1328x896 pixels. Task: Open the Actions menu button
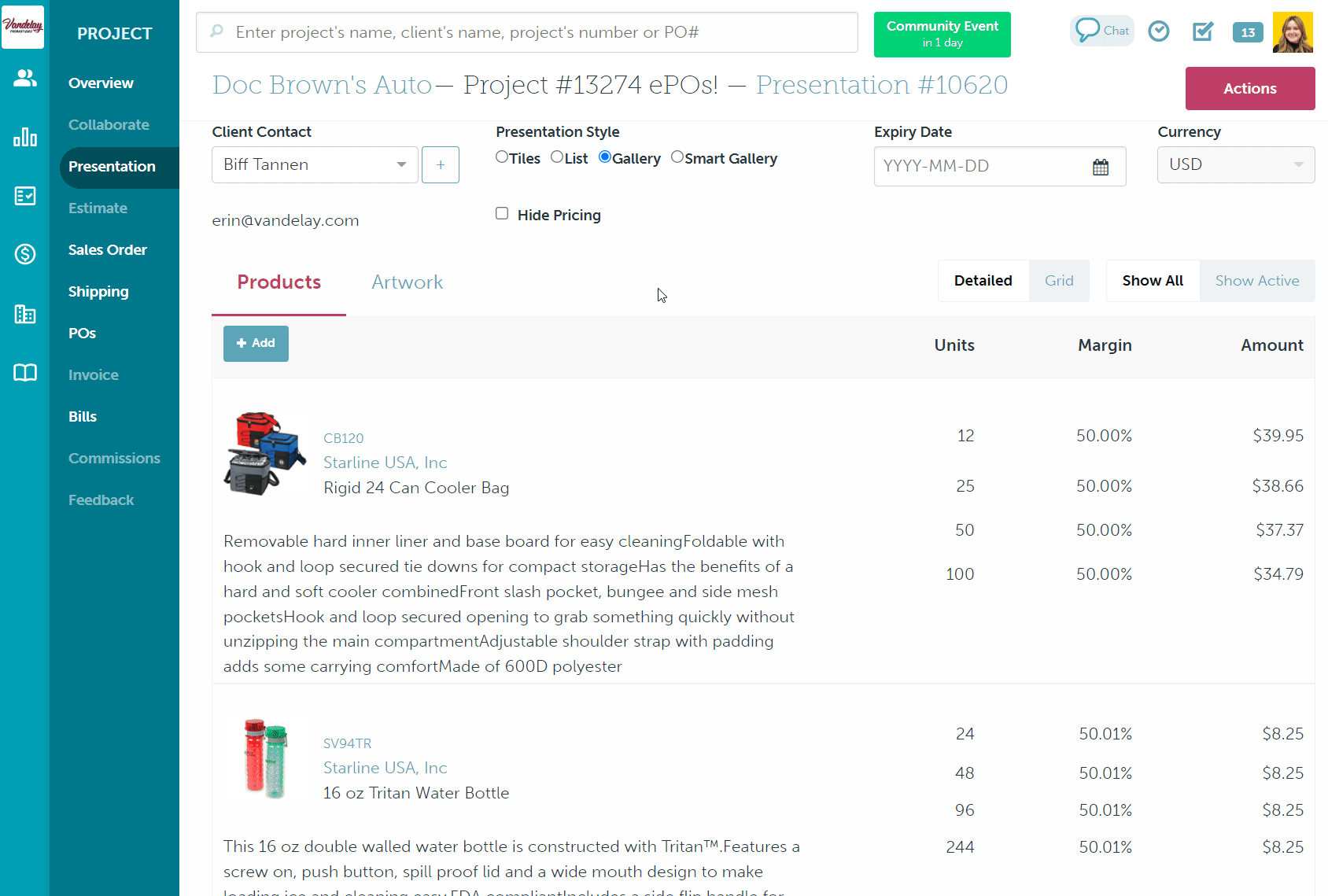[x=1249, y=89]
